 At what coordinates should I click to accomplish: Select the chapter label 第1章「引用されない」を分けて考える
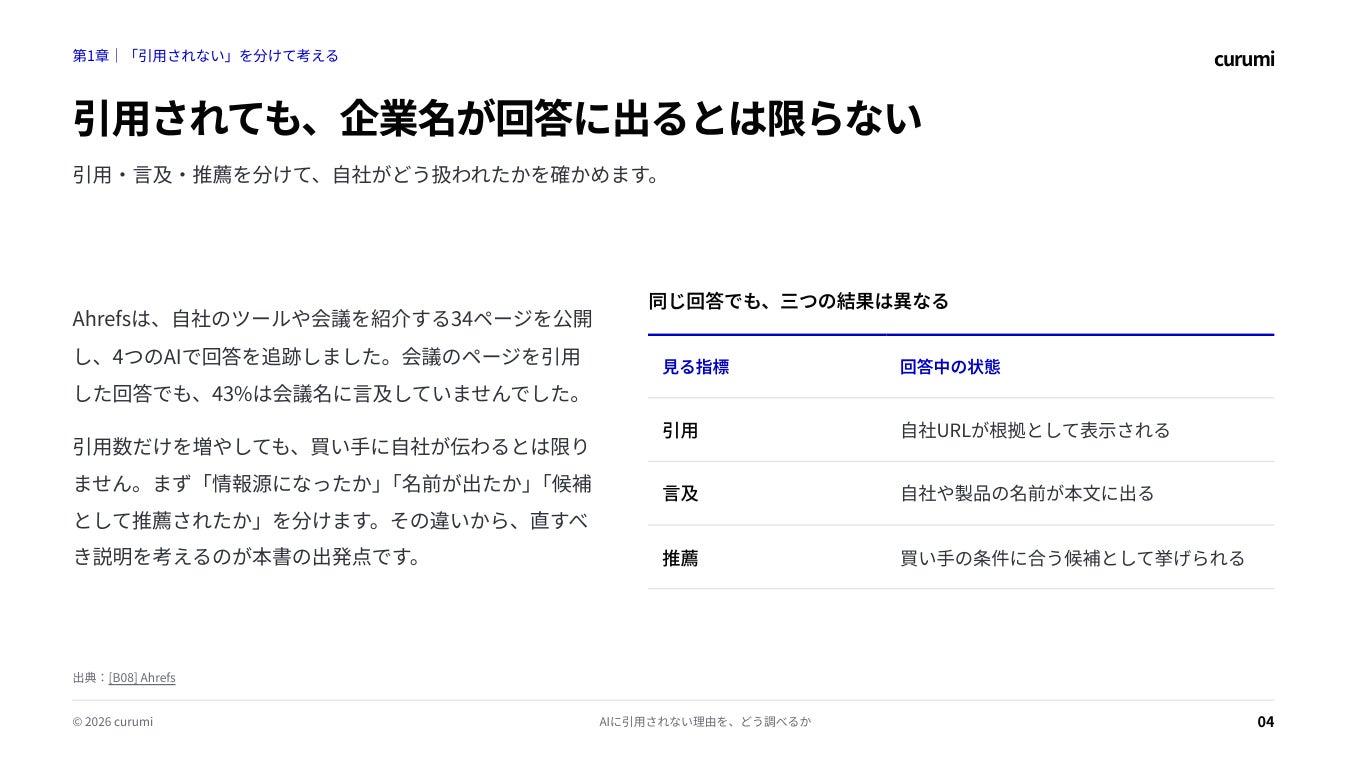(x=206, y=56)
